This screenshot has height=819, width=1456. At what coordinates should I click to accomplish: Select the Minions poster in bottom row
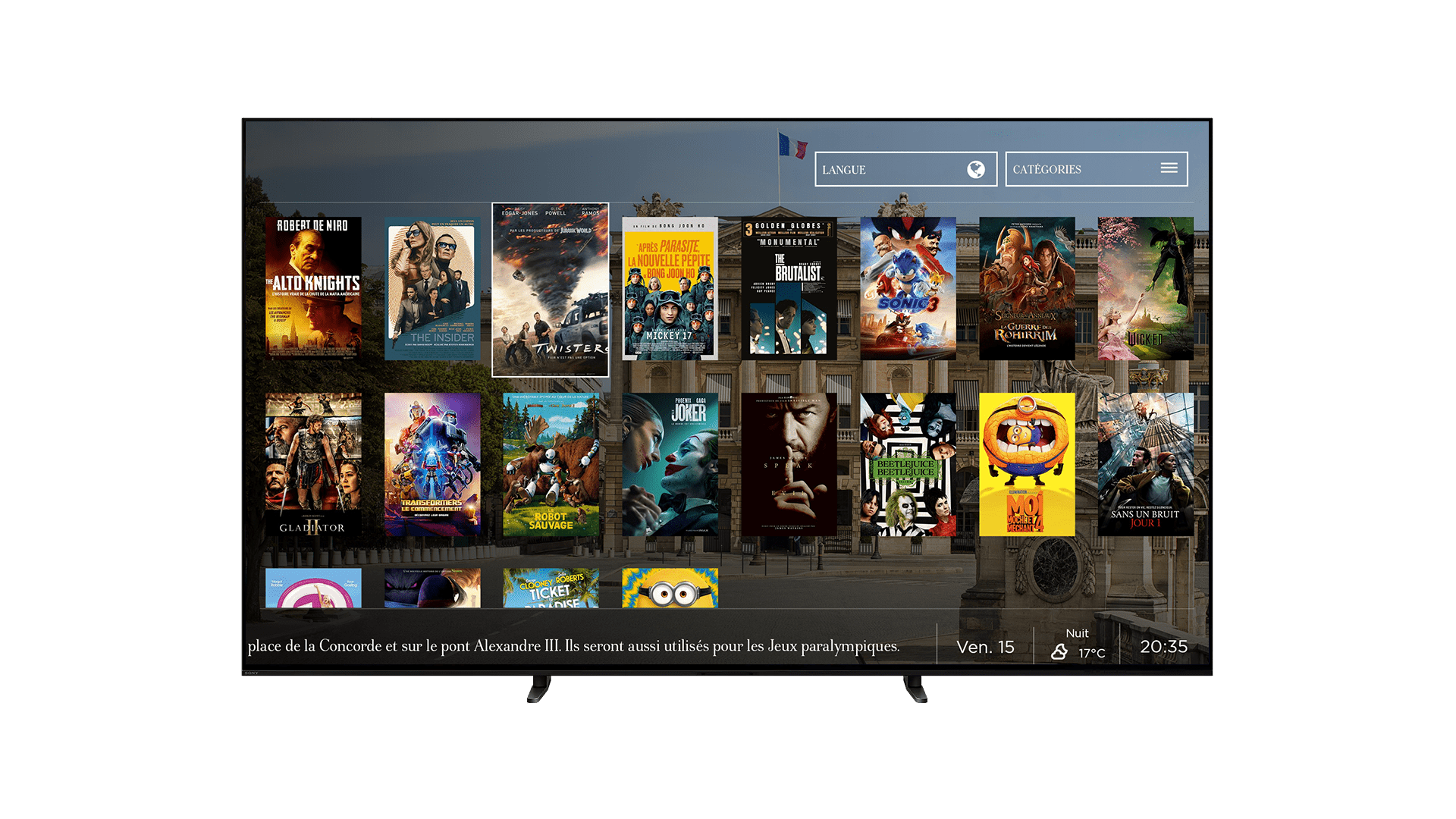pyautogui.click(x=670, y=588)
